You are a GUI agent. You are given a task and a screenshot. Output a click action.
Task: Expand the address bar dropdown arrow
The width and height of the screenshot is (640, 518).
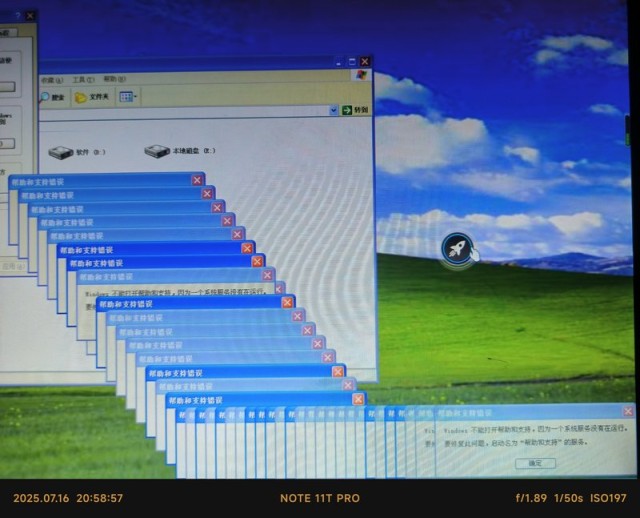pyautogui.click(x=333, y=110)
